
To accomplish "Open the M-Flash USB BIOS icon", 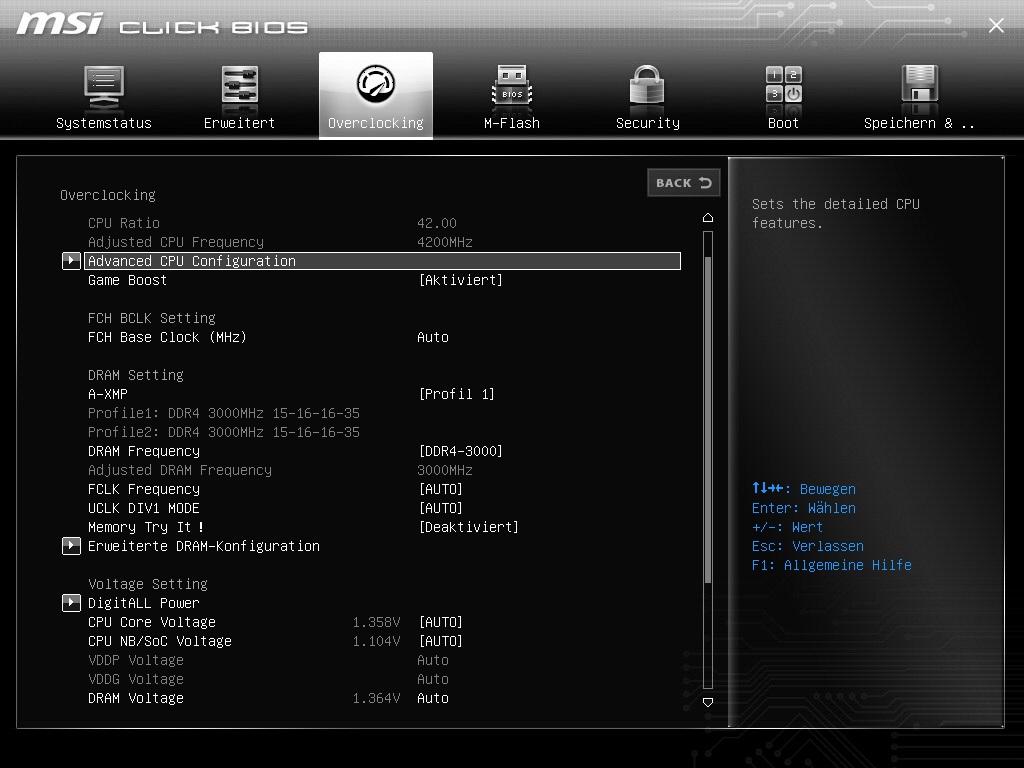I will (512, 85).
